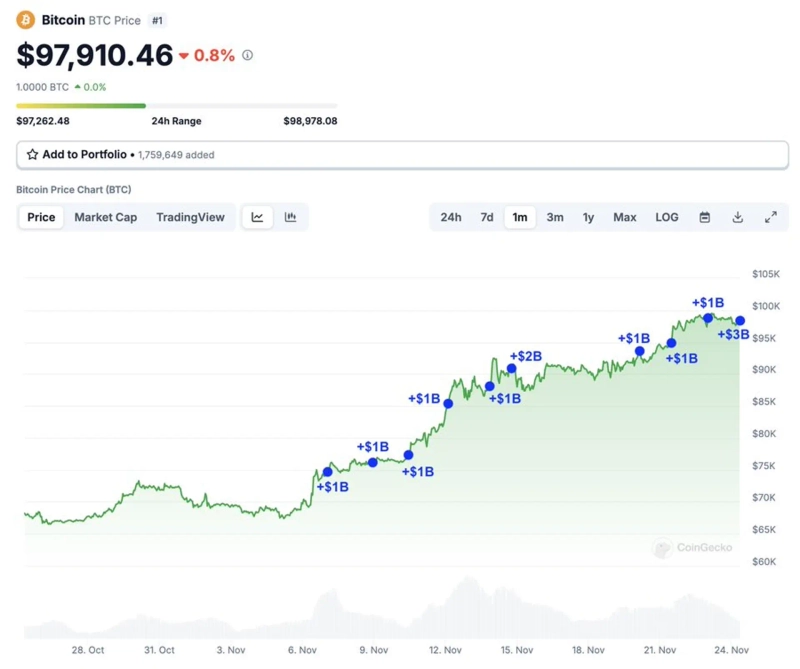Viewport: 800px width, 669px height.
Task: Click the star icon in Add to Portfolio
Action: coord(33,155)
